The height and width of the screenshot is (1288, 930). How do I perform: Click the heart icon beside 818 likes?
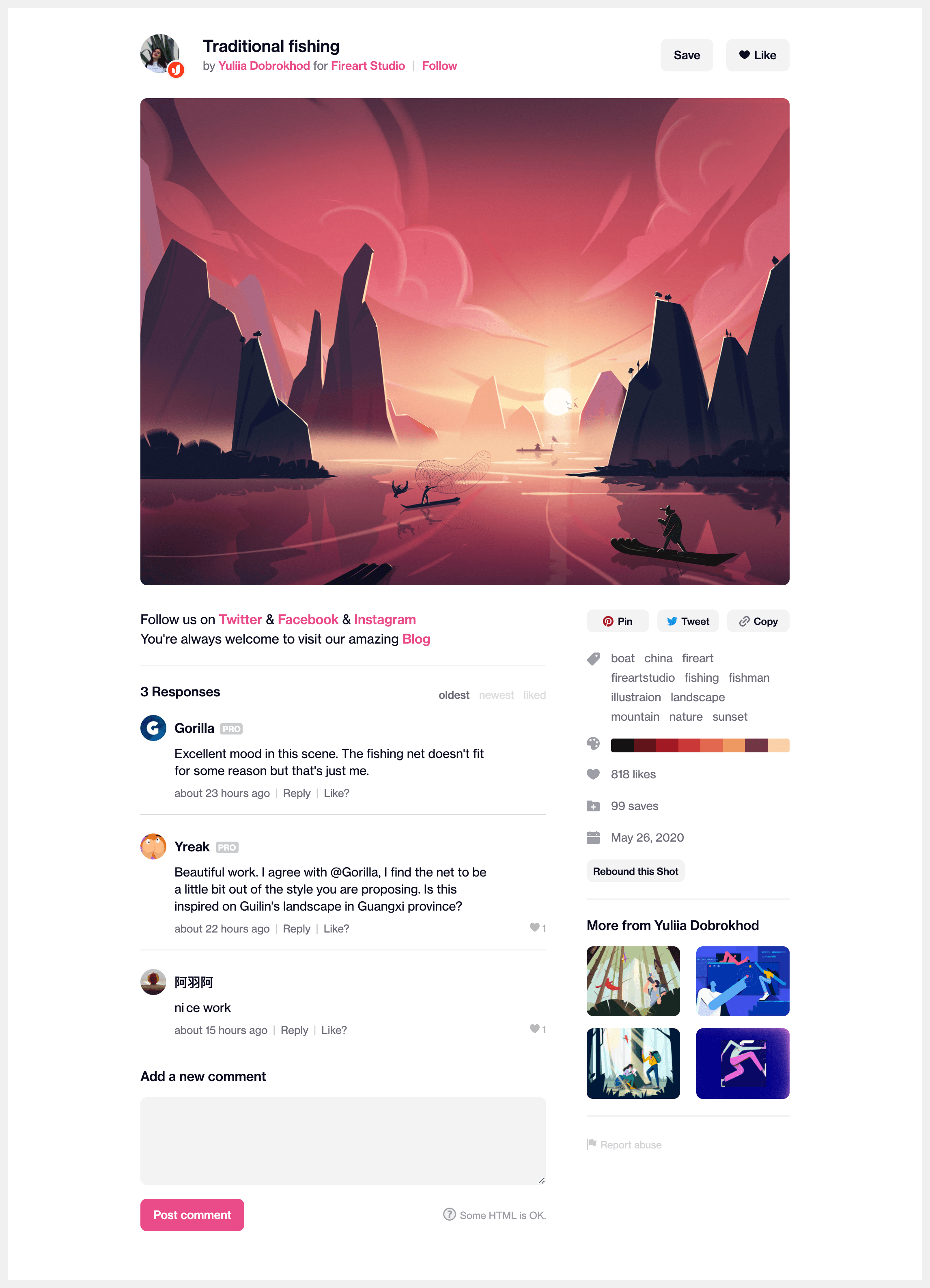click(593, 774)
